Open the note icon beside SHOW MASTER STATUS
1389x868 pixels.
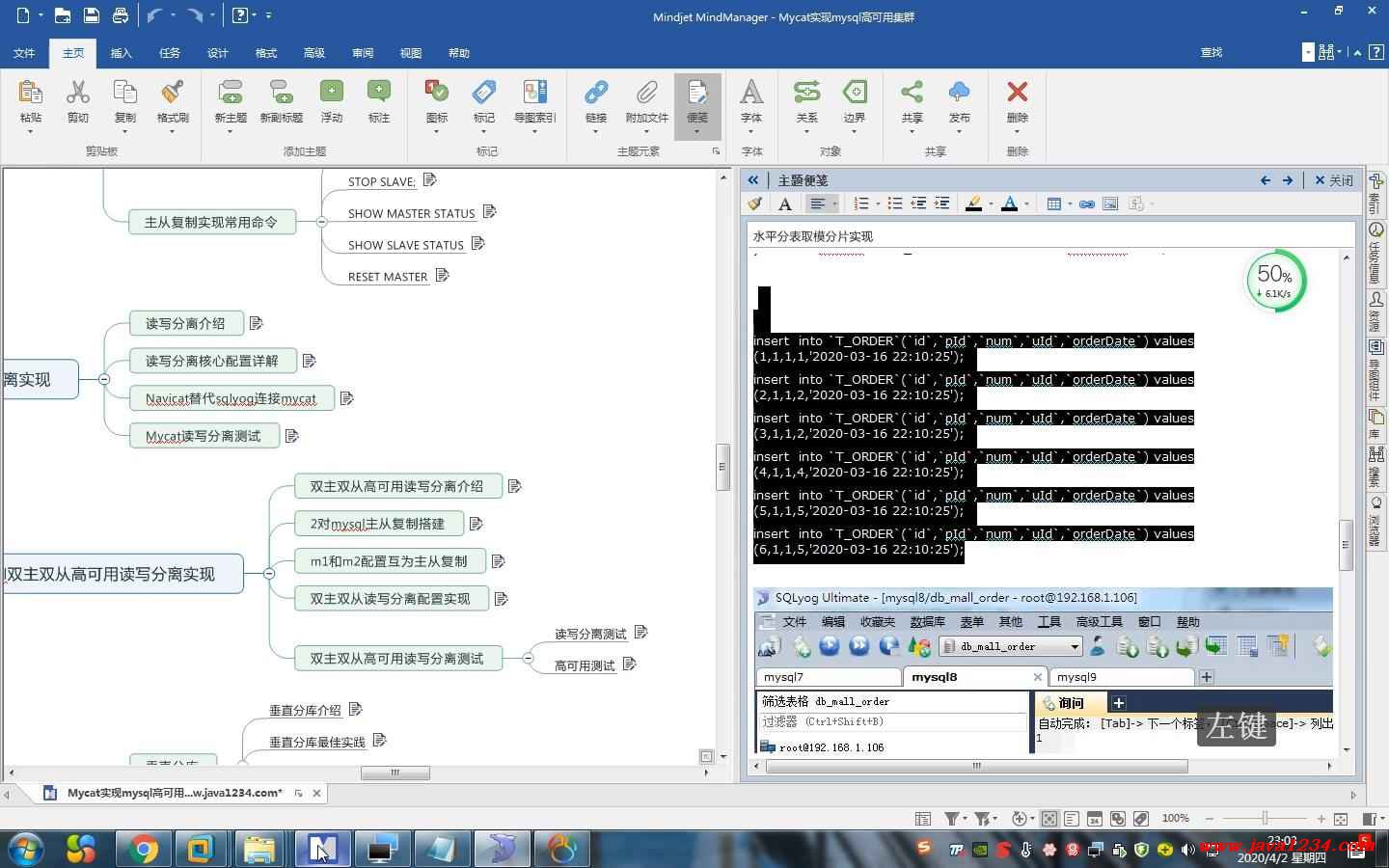pyautogui.click(x=489, y=211)
